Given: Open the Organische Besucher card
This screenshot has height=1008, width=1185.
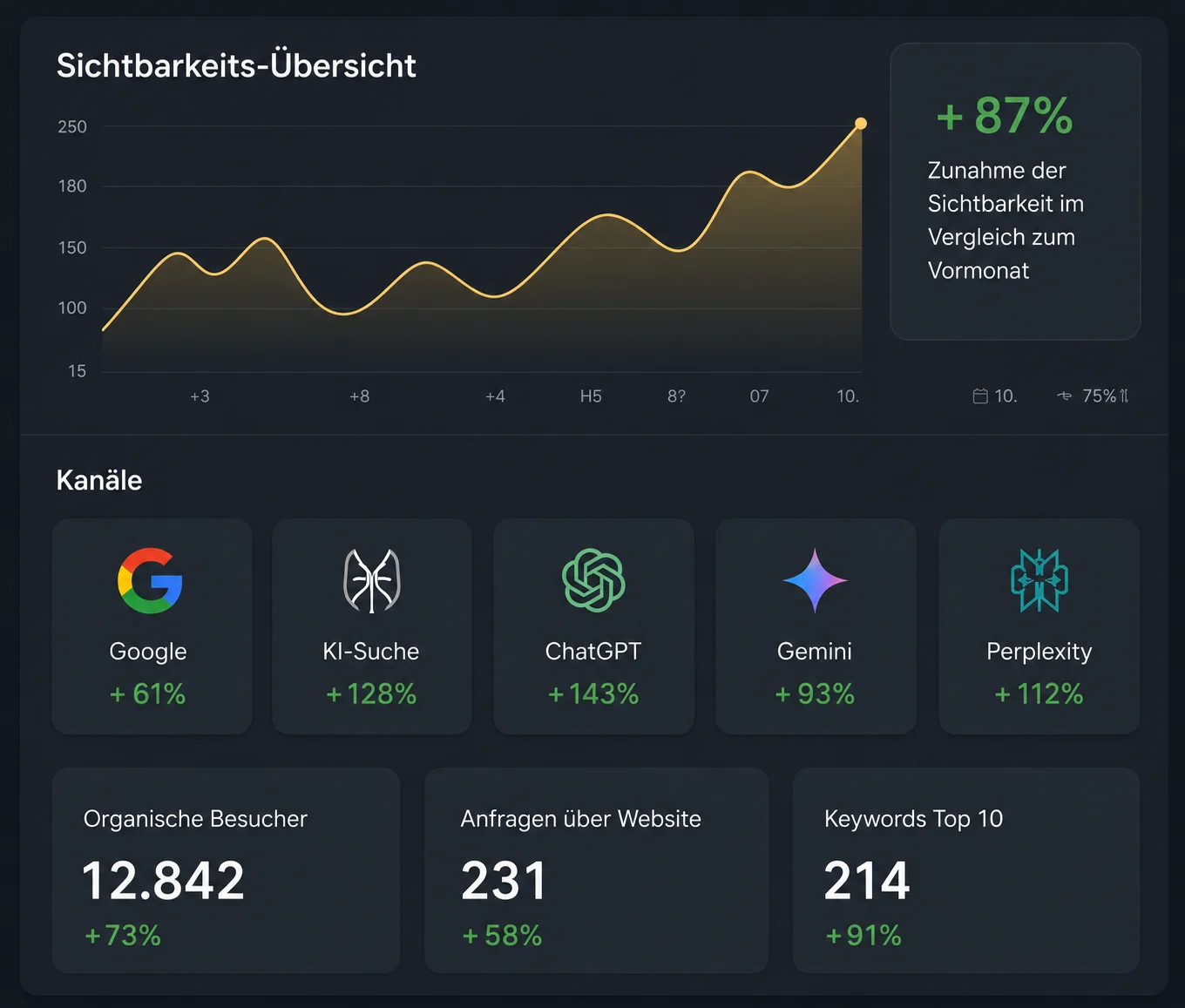Looking at the screenshot, I should [x=226, y=870].
